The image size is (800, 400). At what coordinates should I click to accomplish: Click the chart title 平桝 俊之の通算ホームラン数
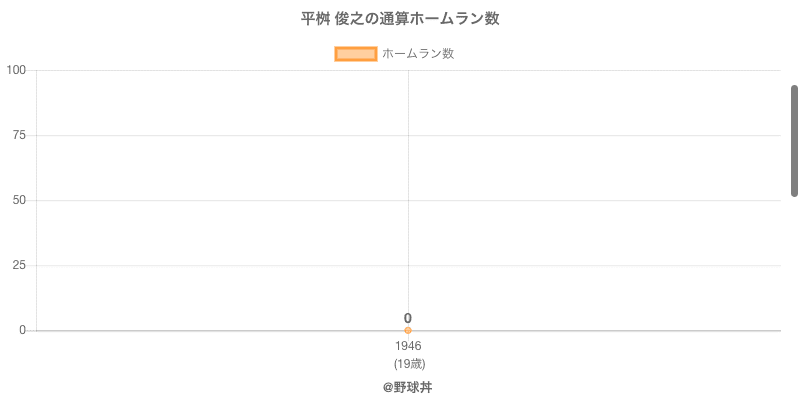coord(400,19)
